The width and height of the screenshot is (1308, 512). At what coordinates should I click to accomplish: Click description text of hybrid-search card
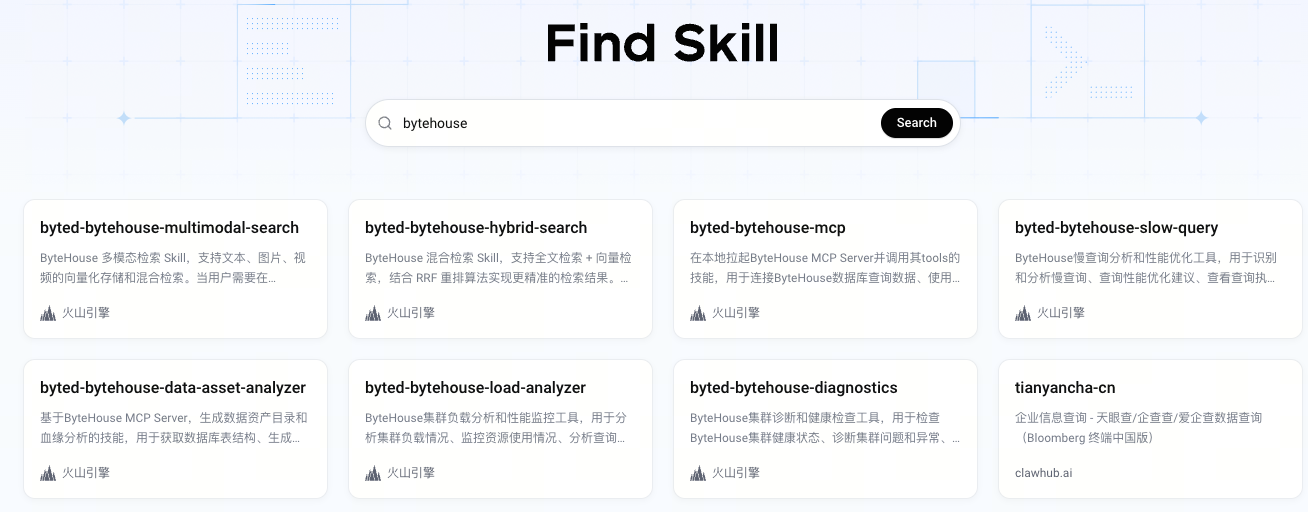pos(497,267)
